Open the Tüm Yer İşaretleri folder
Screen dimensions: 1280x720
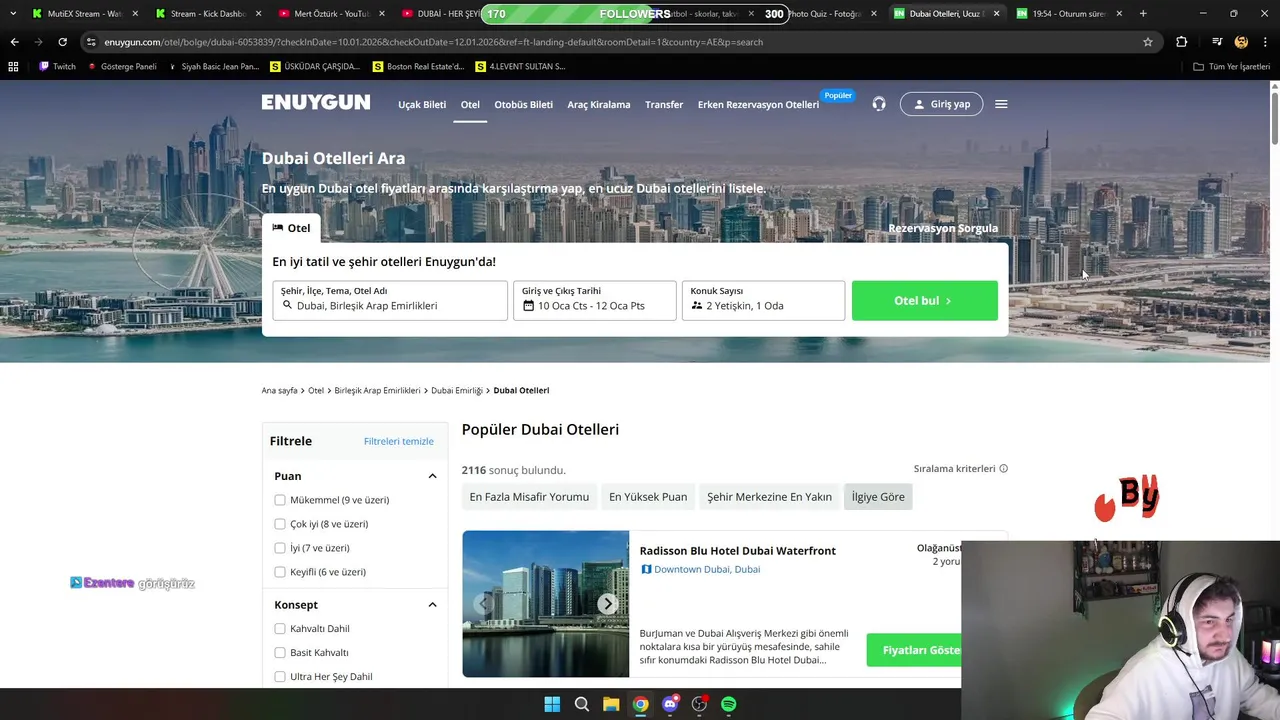click(x=1231, y=66)
